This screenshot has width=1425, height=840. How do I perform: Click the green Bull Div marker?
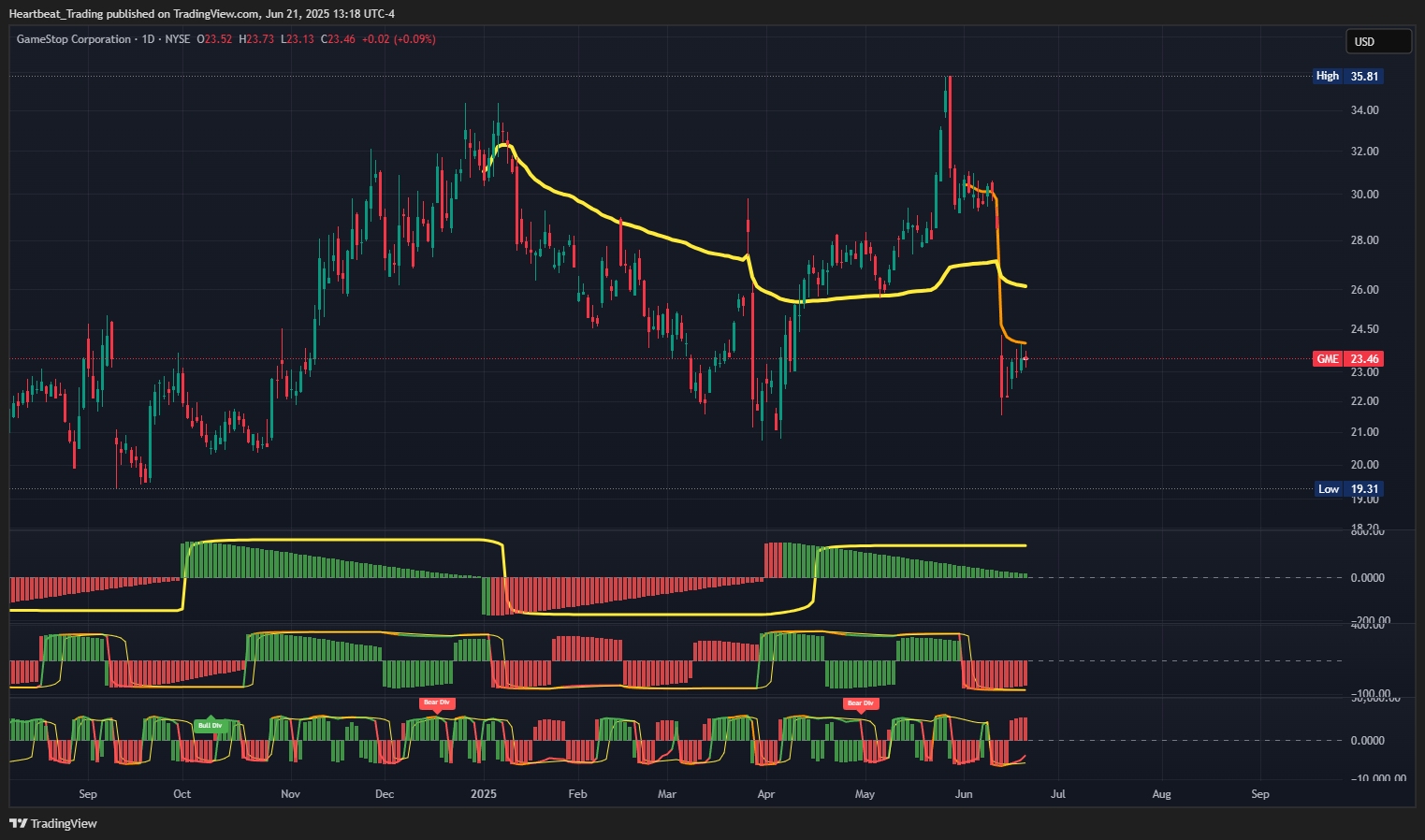pyautogui.click(x=210, y=725)
